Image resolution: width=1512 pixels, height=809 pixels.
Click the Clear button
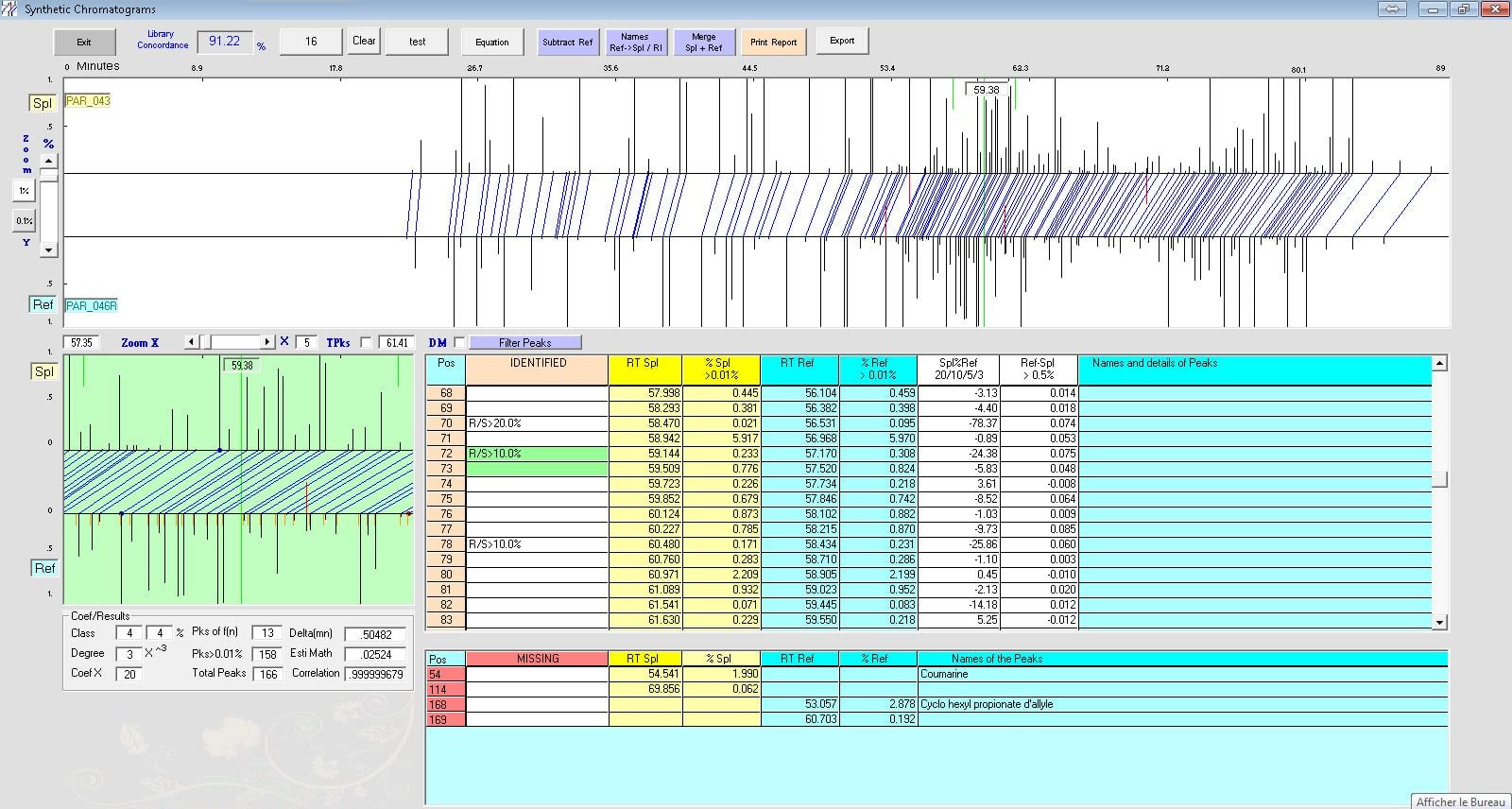364,41
